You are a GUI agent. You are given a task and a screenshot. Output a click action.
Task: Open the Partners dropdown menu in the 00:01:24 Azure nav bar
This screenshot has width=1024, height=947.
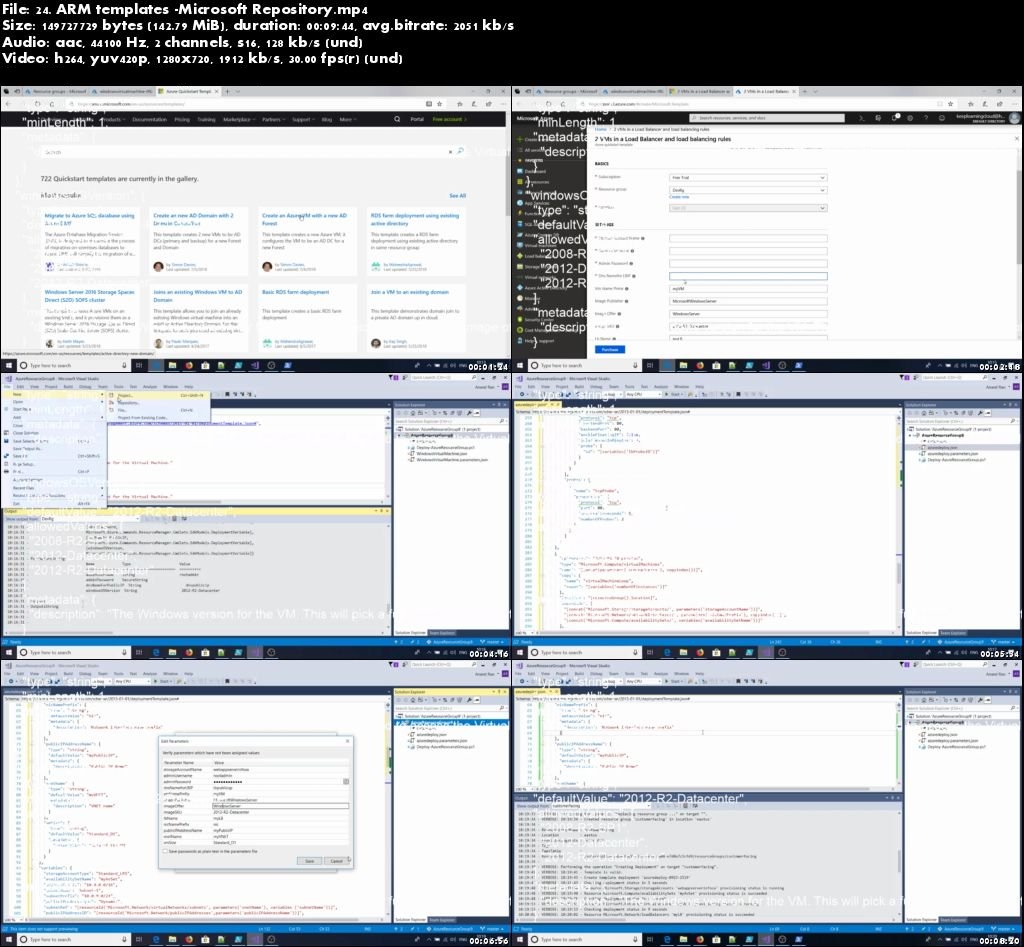click(272, 120)
